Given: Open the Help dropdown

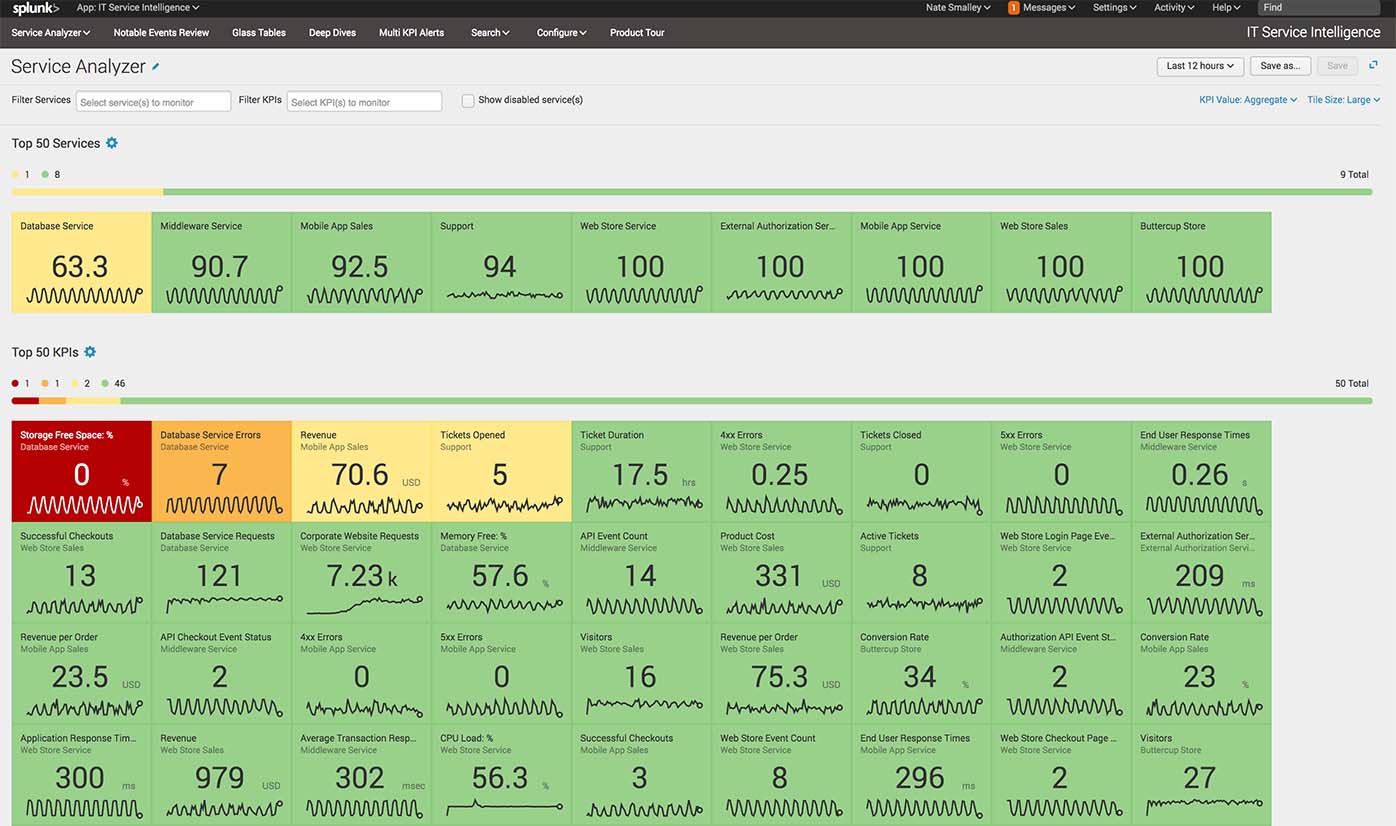Looking at the screenshot, I should pyautogui.click(x=1226, y=8).
